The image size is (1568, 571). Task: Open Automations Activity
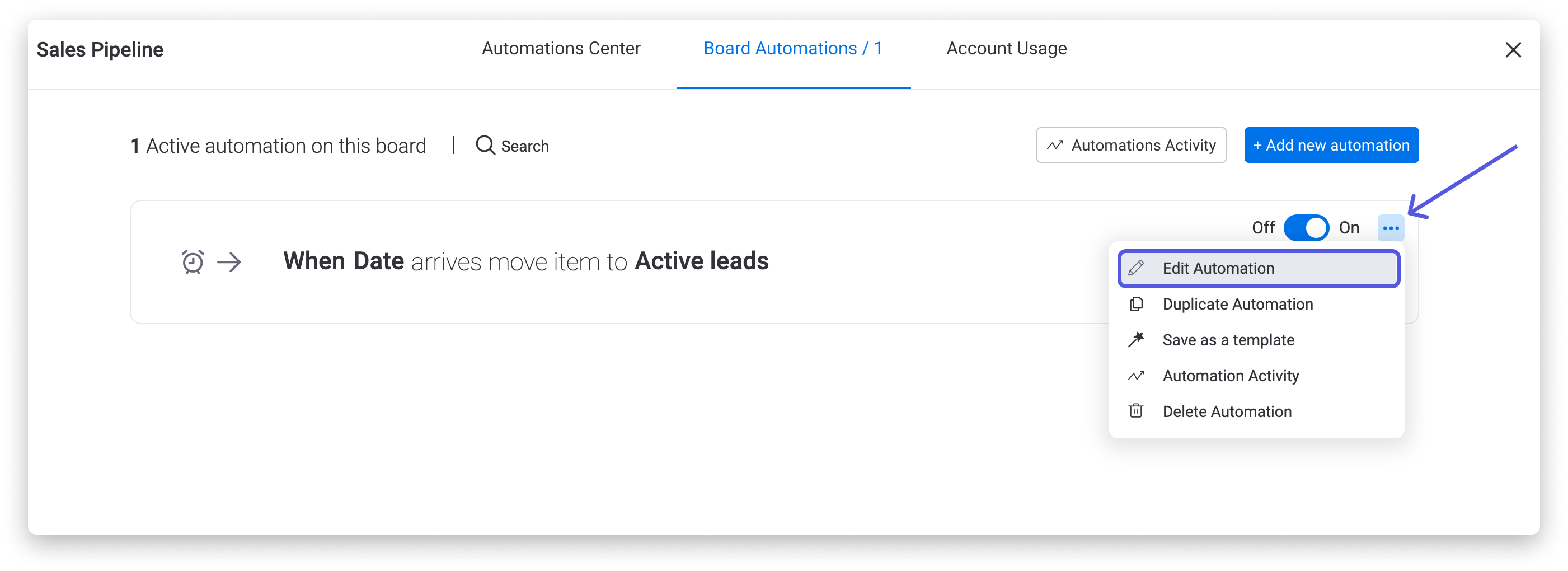pyautogui.click(x=1131, y=145)
